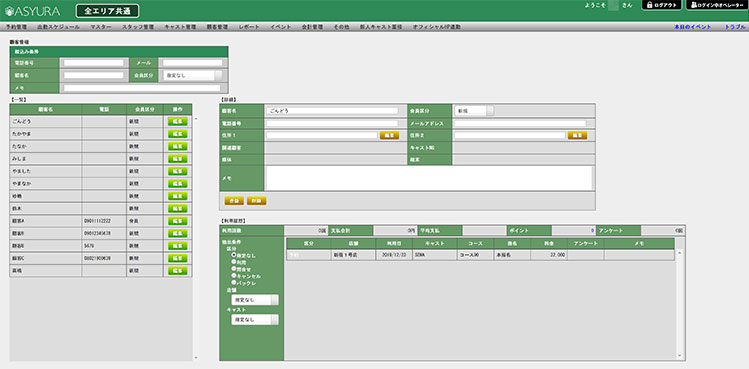Click edit button for 09011112222 row
Viewport: 749px width, 369px height.
[177, 221]
